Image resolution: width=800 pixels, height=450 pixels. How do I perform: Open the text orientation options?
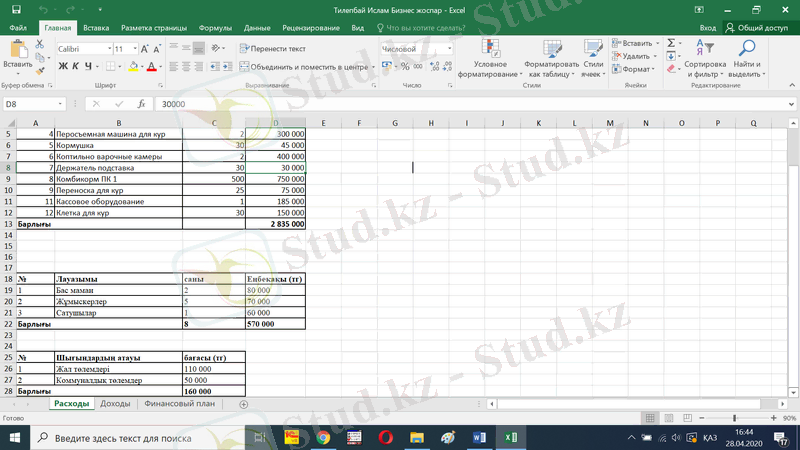218,48
